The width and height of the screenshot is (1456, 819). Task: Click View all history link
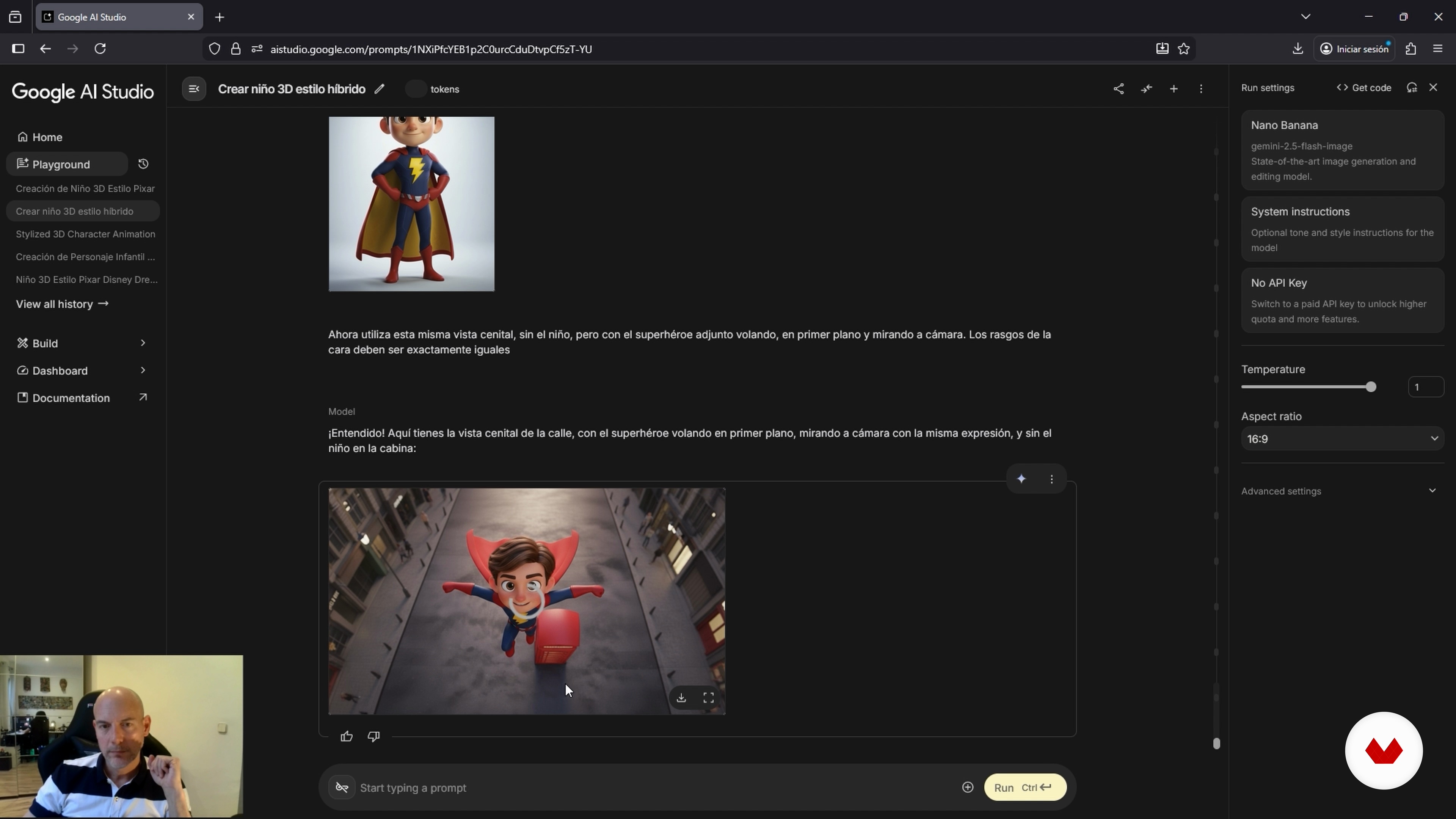pyautogui.click(x=61, y=303)
